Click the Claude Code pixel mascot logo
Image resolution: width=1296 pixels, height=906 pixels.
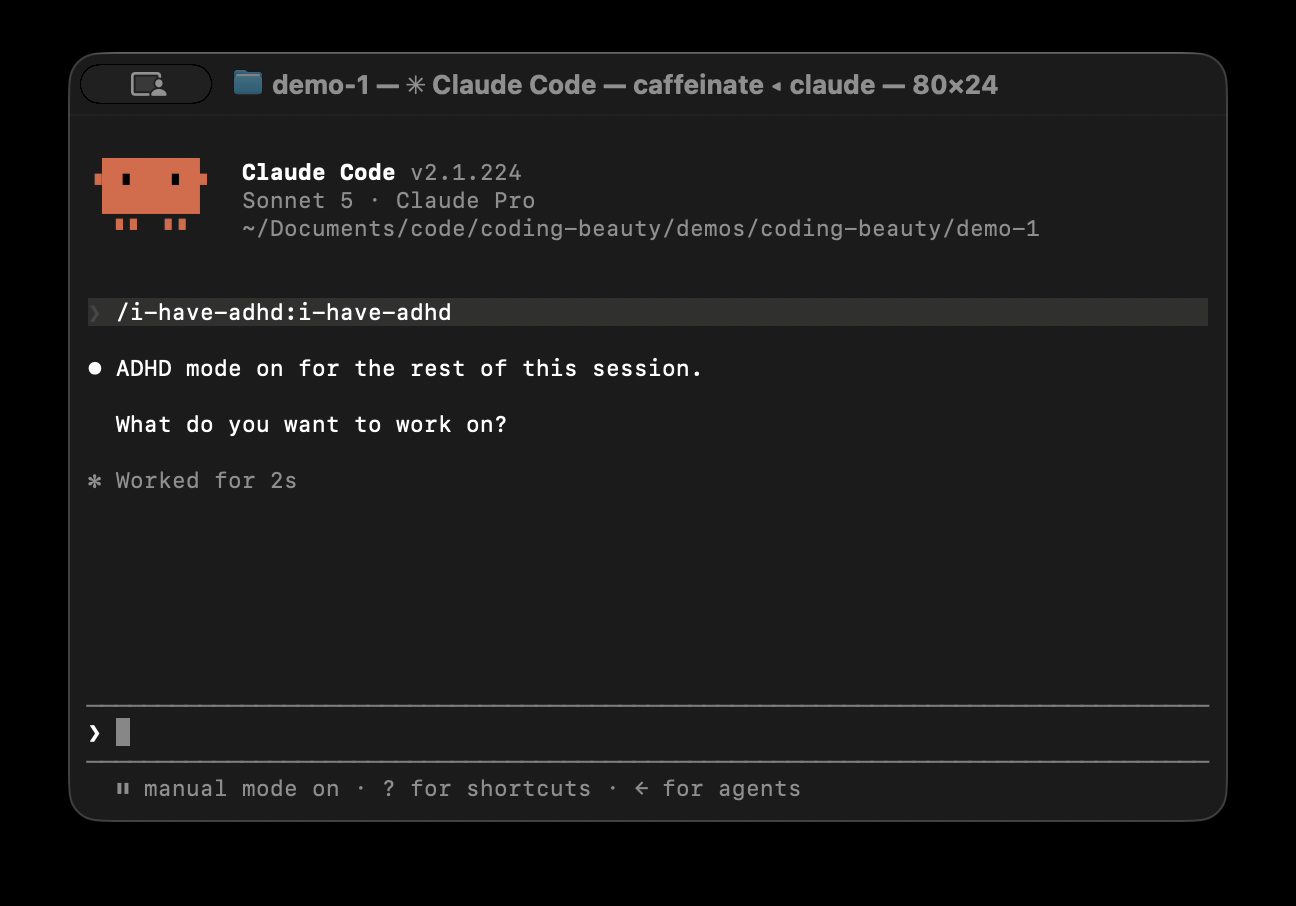[150, 193]
